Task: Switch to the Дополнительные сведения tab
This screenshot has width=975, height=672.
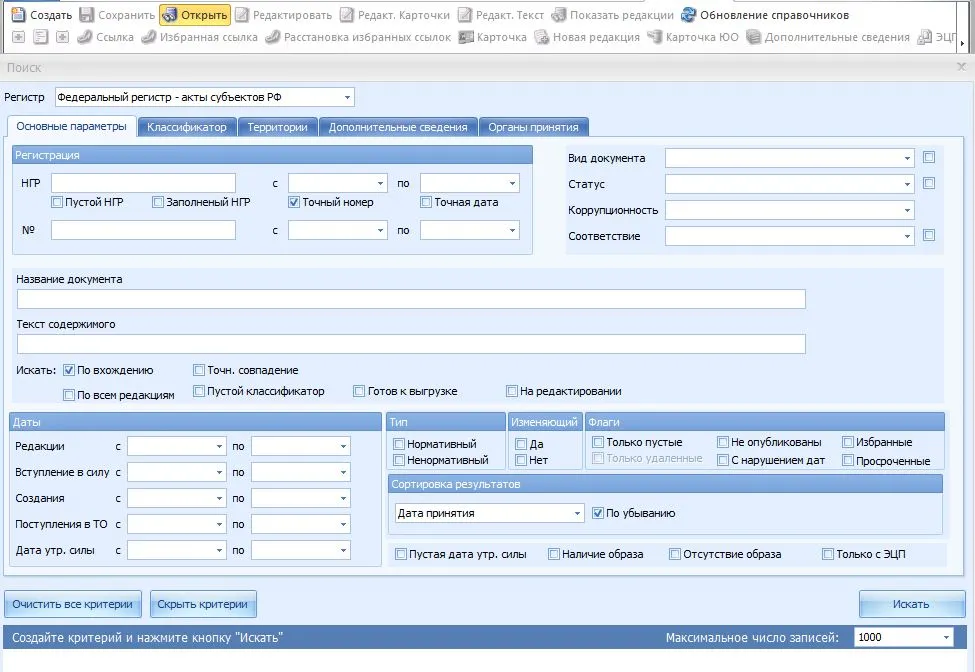Action: pyautogui.click(x=398, y=127)
